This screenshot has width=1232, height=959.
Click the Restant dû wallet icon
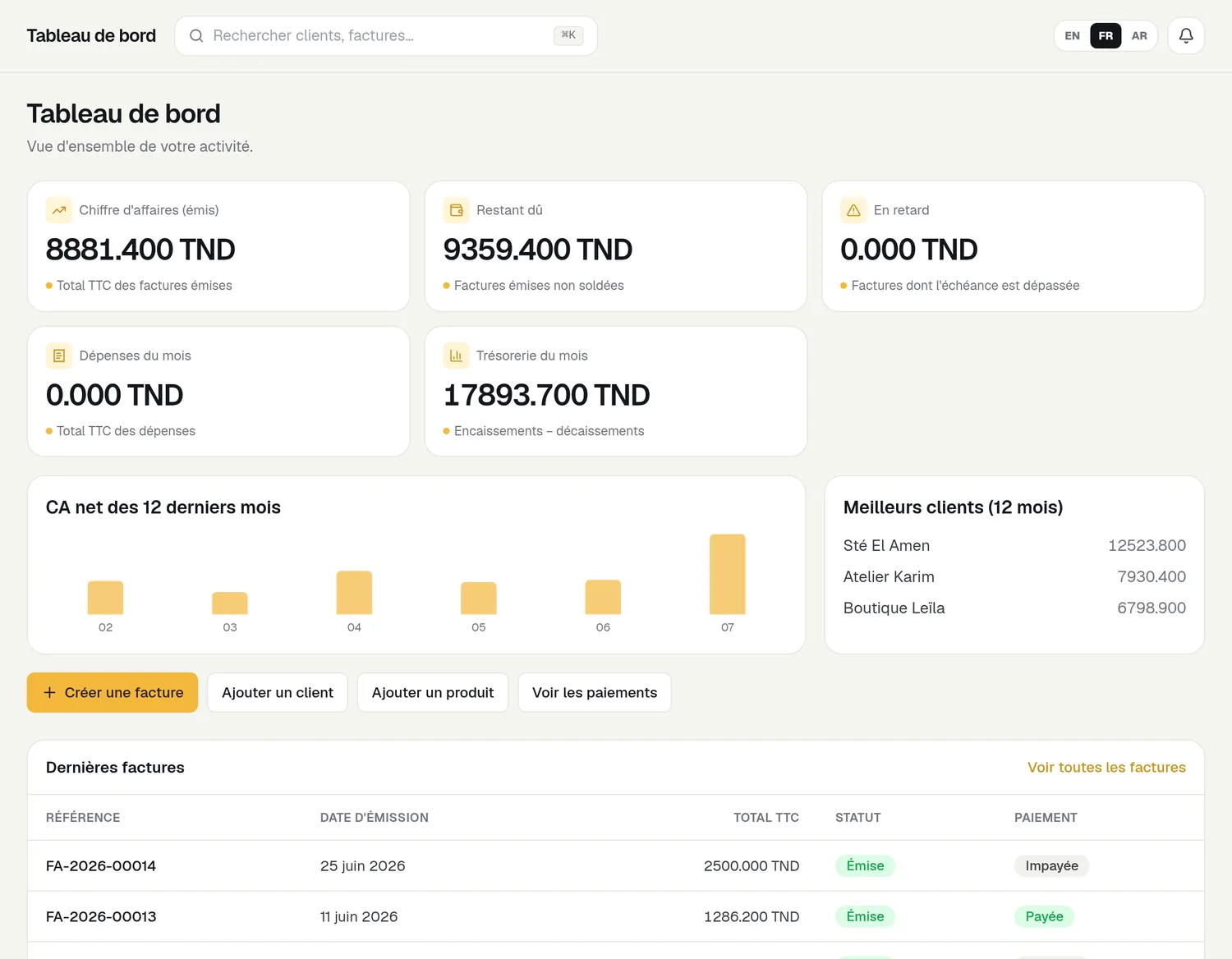[457, 210]
